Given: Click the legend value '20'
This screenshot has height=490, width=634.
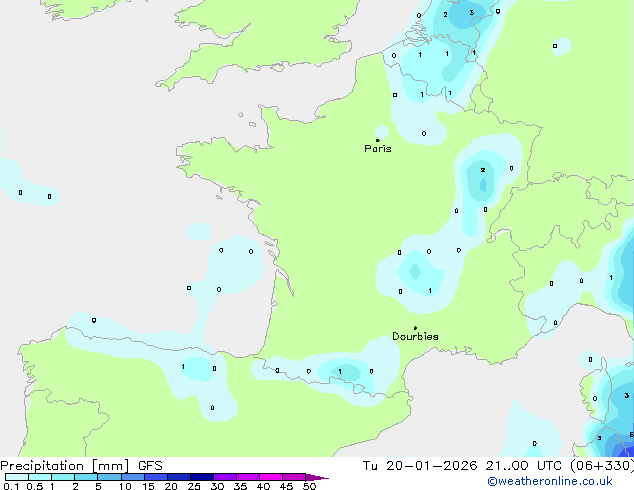Looking at the screenshot, I should pyautogui.click(x=171, y=486).
